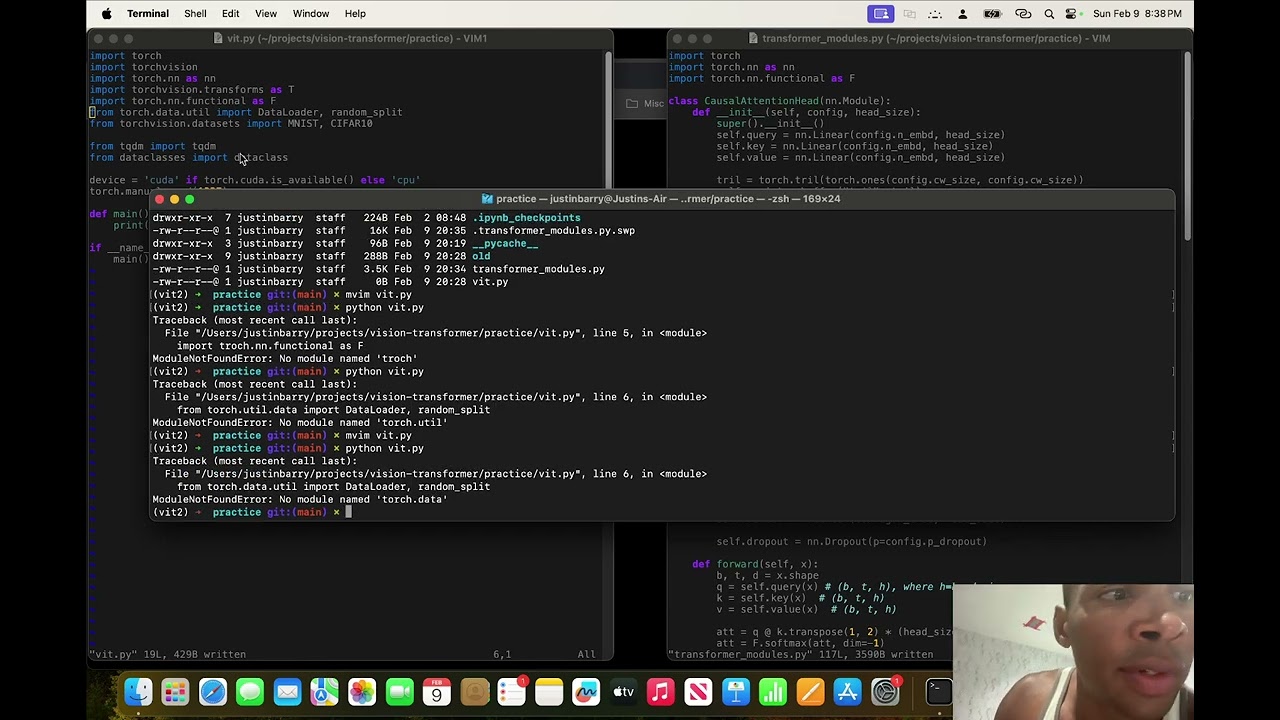Check battery status icon in menu bar
The height and width of the screenshot is (720, 1280).
click(x=992, y=14)
